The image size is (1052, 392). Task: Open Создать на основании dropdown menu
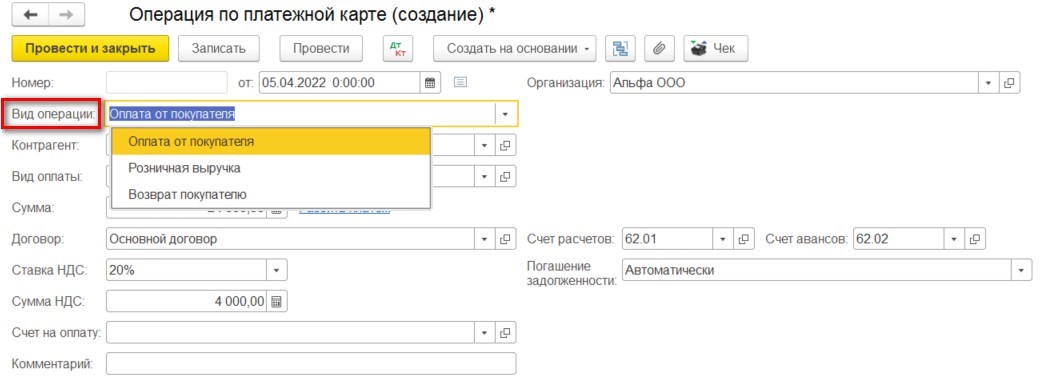pyautogui.click(x=515, y=48)
